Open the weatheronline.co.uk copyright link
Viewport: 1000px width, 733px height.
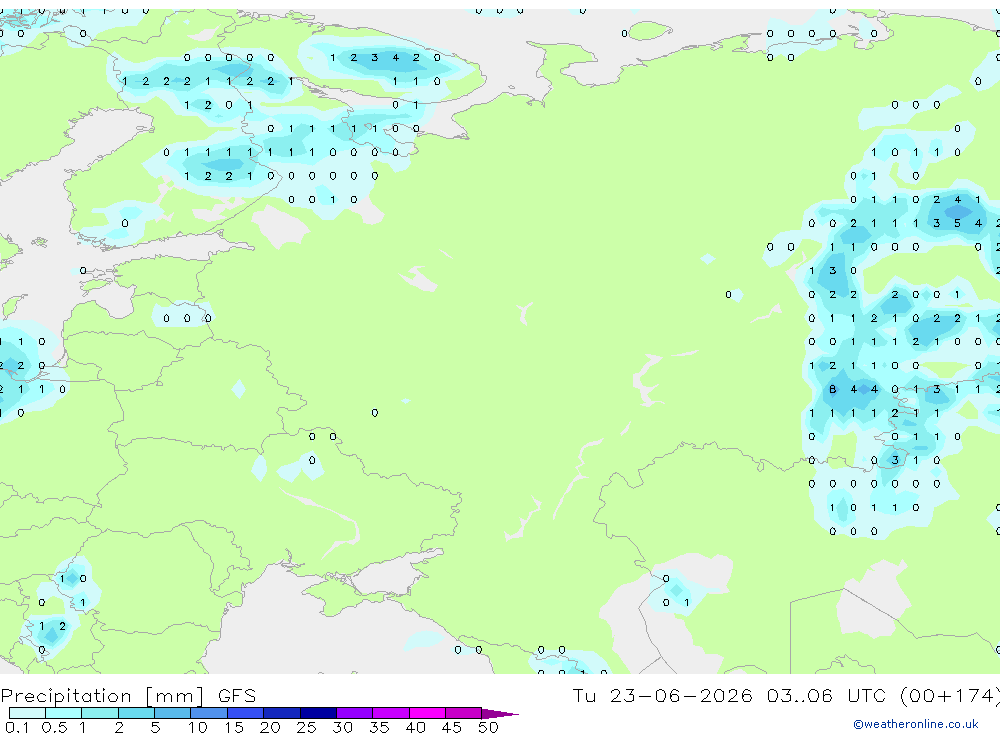916,723
